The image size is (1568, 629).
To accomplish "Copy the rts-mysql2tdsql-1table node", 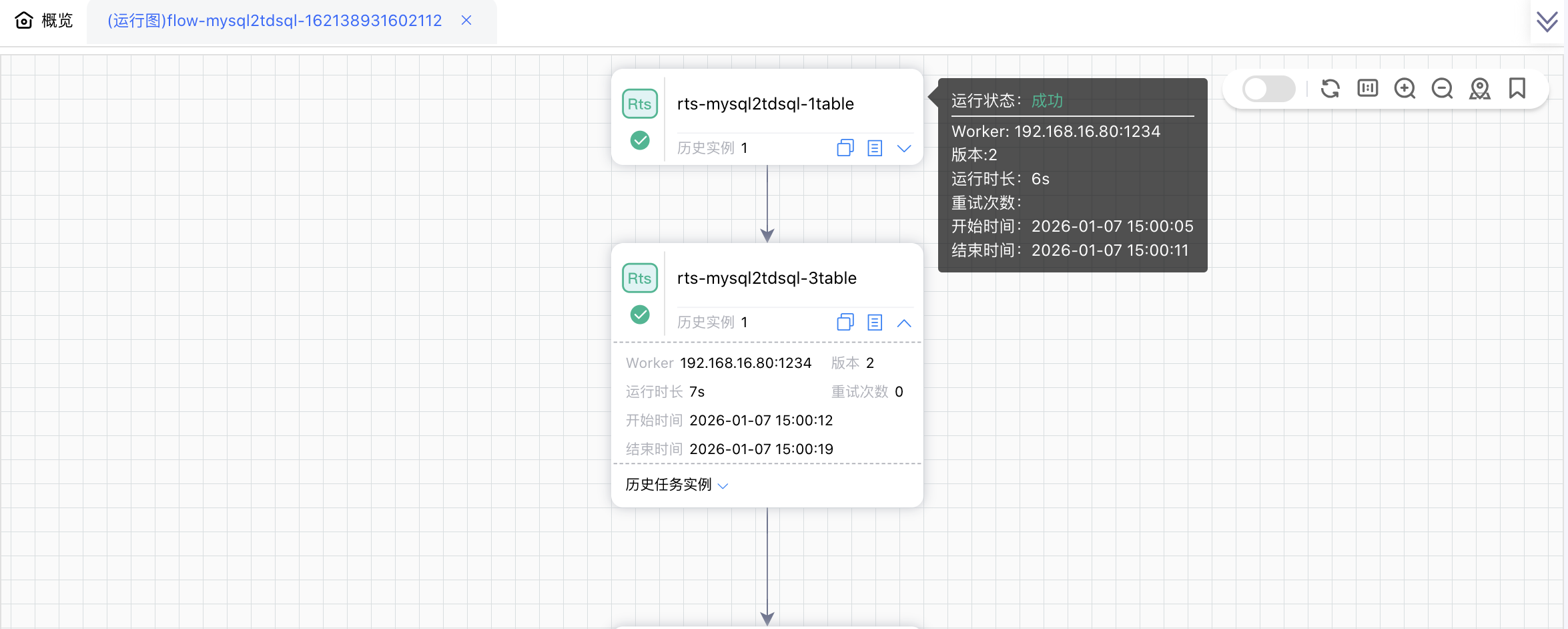I will pyautogui.click(x=845, y=148).
